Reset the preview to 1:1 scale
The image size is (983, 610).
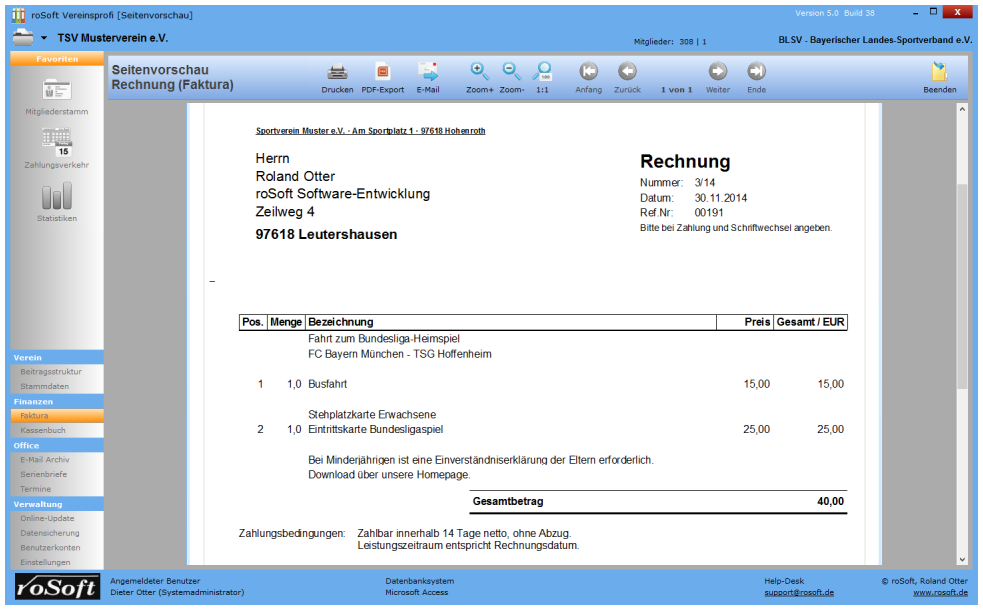[x=542, y=72]
